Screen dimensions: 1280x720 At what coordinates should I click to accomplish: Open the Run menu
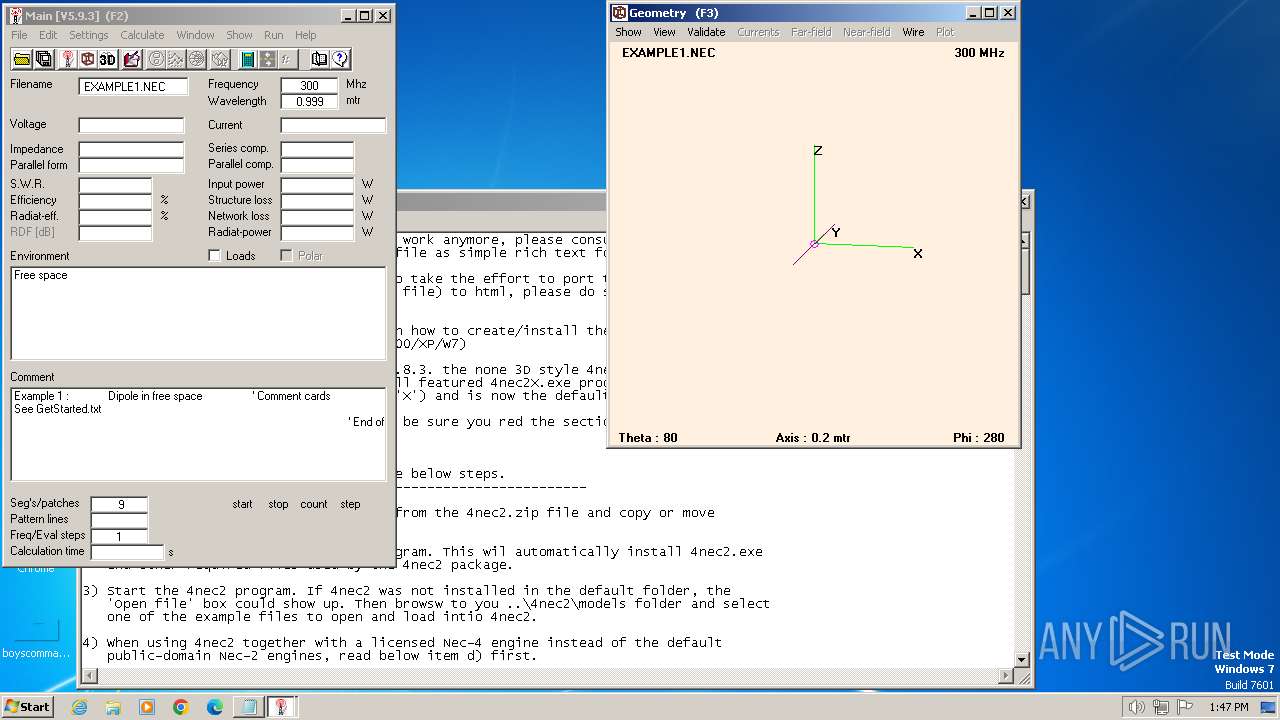(273, 35)
